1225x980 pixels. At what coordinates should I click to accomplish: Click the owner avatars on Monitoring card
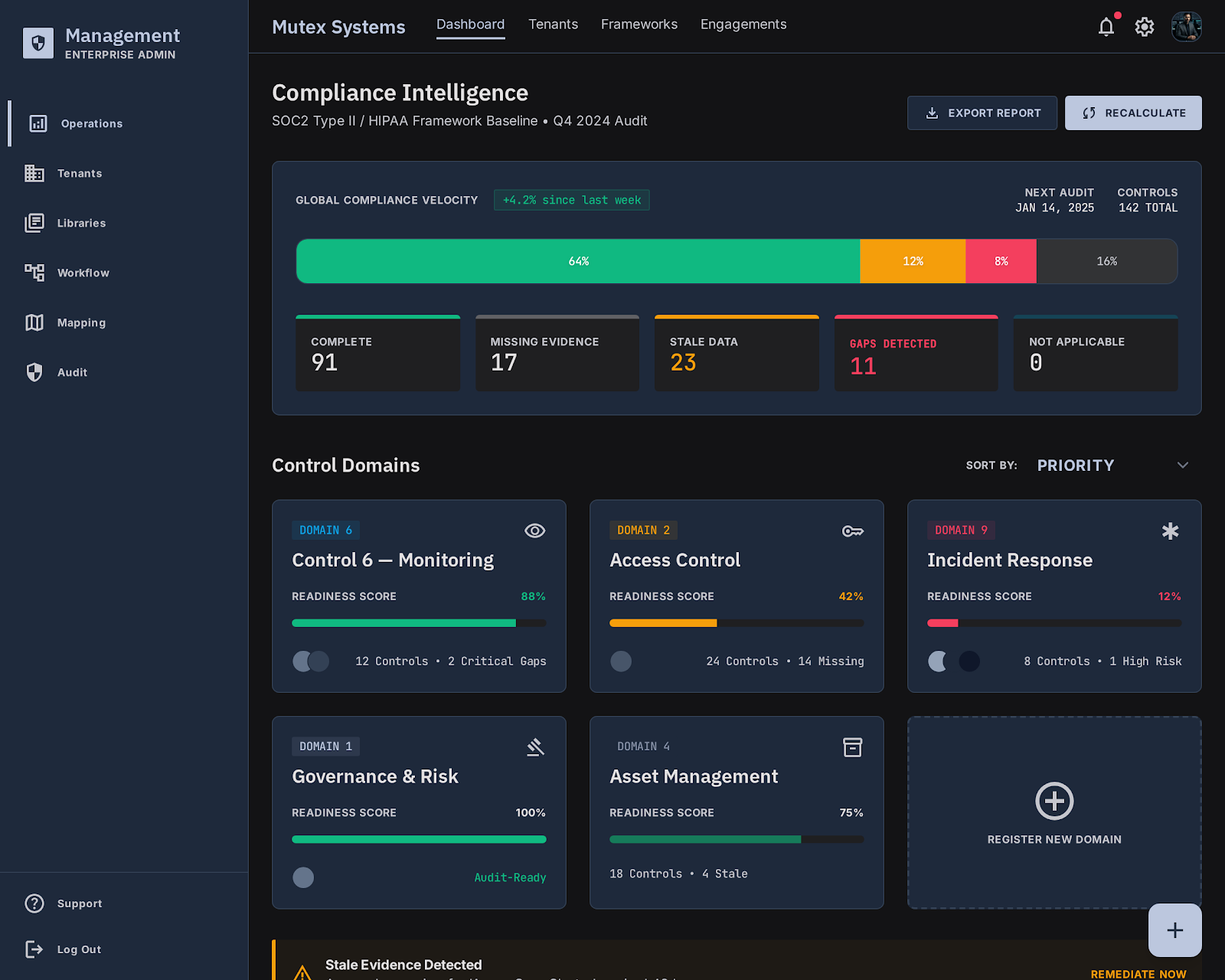click(x=311, y=661)
